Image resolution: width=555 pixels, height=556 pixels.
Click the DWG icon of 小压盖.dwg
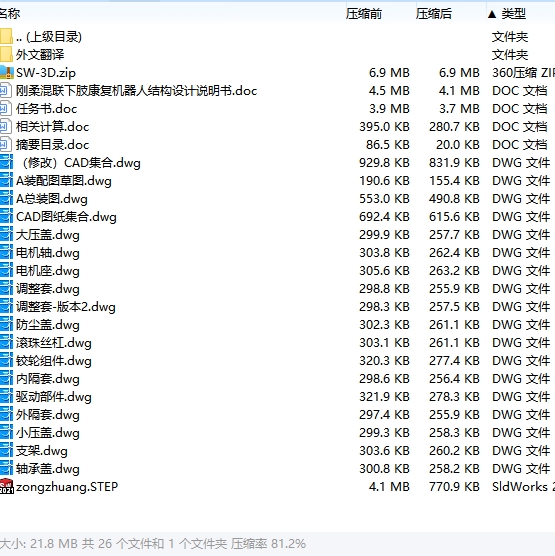pyautogui.click(x=6, y=433)
